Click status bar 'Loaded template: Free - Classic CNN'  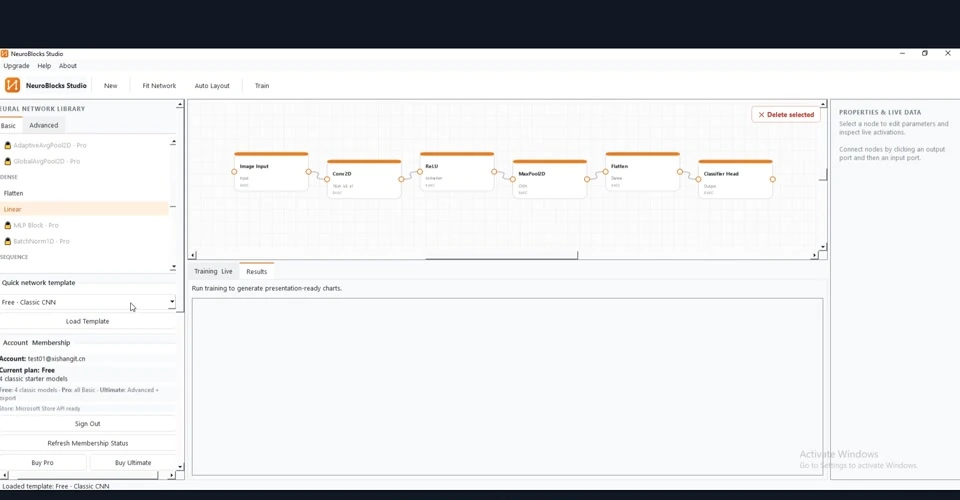coord(56,486)
